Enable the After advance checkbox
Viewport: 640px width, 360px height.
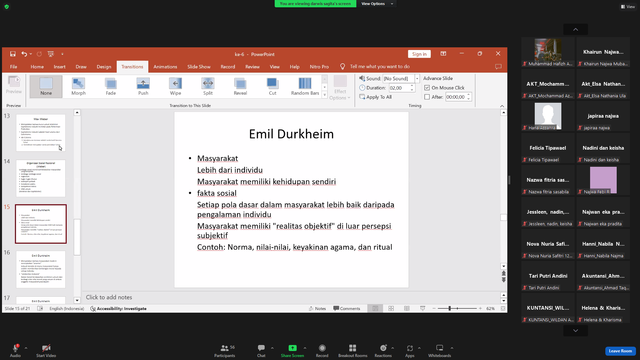pyautogui.click(x=427, y=97)
